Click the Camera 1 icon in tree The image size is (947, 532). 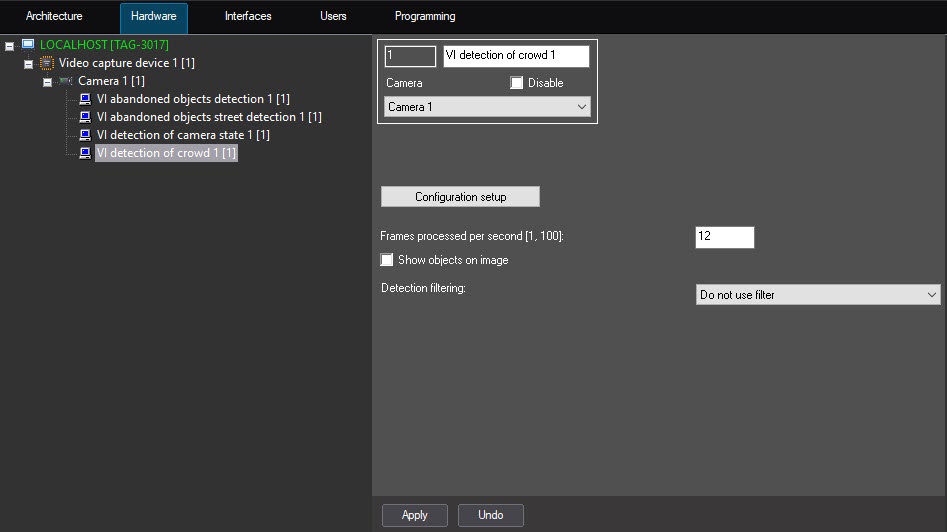tap(66, 81)
